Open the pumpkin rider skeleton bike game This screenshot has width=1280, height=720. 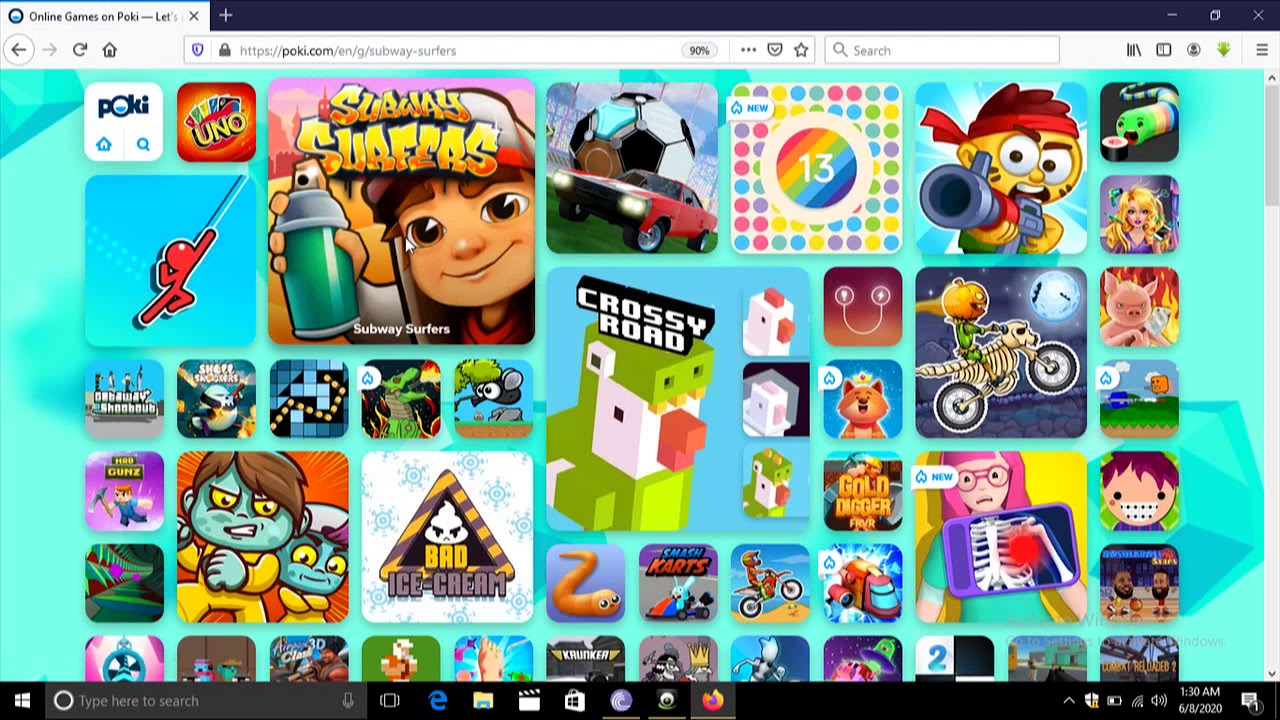(x=1001, y=353)
